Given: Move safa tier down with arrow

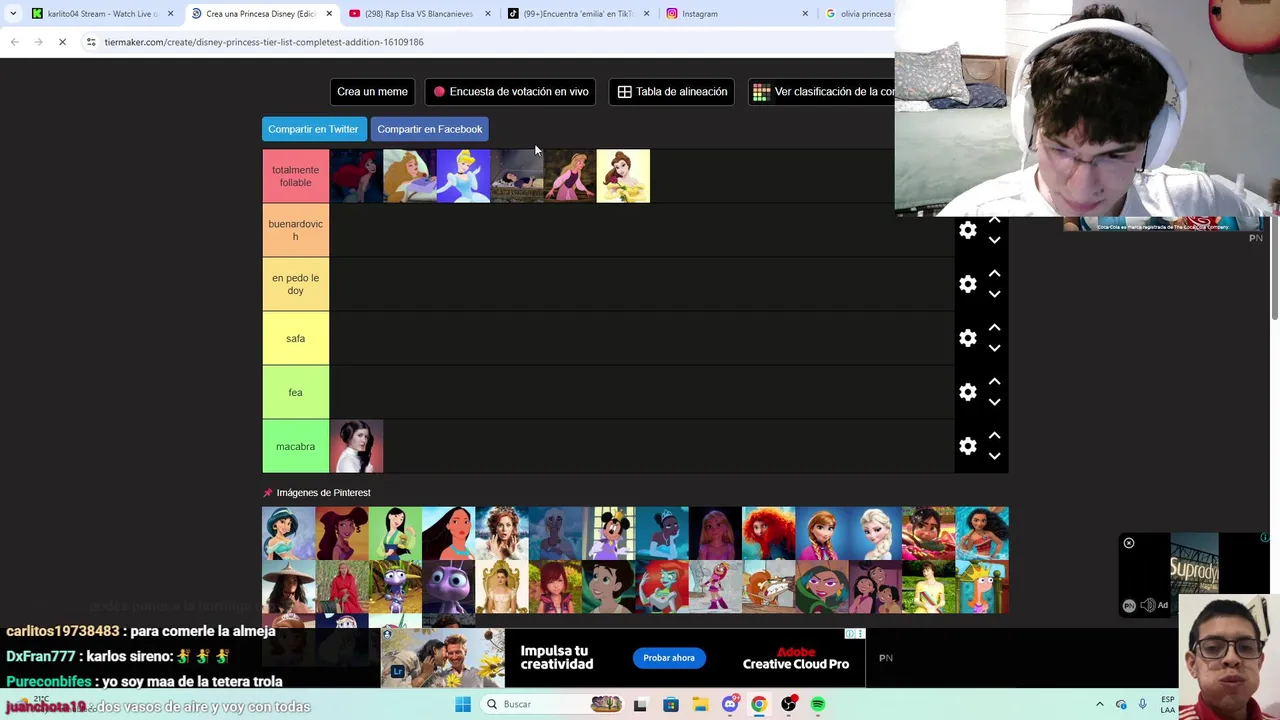Looking at the screenshot, I should click(994, 348).
